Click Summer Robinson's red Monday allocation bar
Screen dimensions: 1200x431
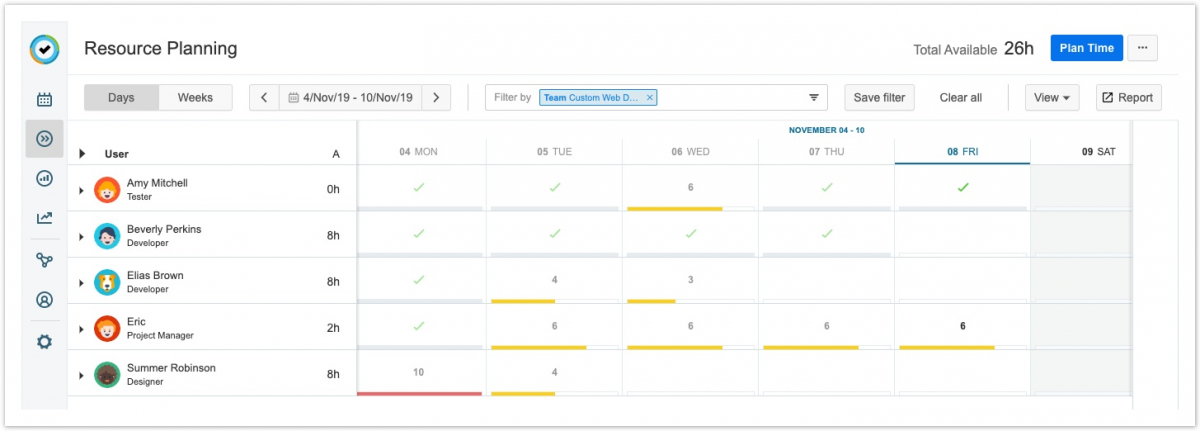pyautogui.click(x=419, y=393)
